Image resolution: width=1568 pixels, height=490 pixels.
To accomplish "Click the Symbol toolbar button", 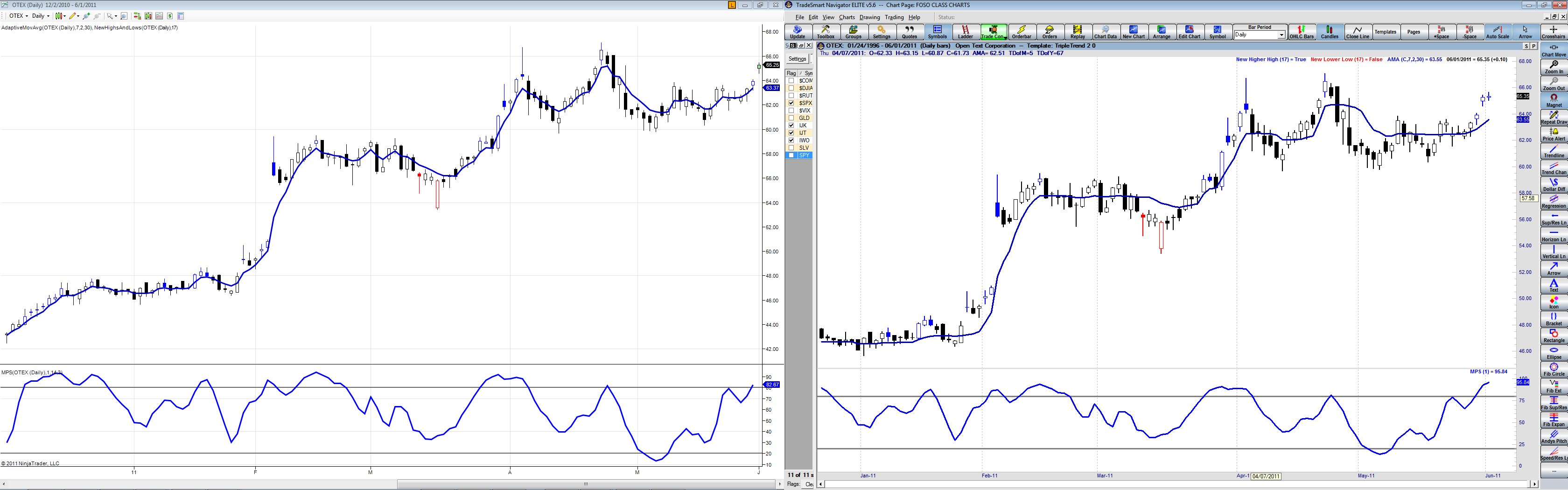I will tap(1218, 32).
